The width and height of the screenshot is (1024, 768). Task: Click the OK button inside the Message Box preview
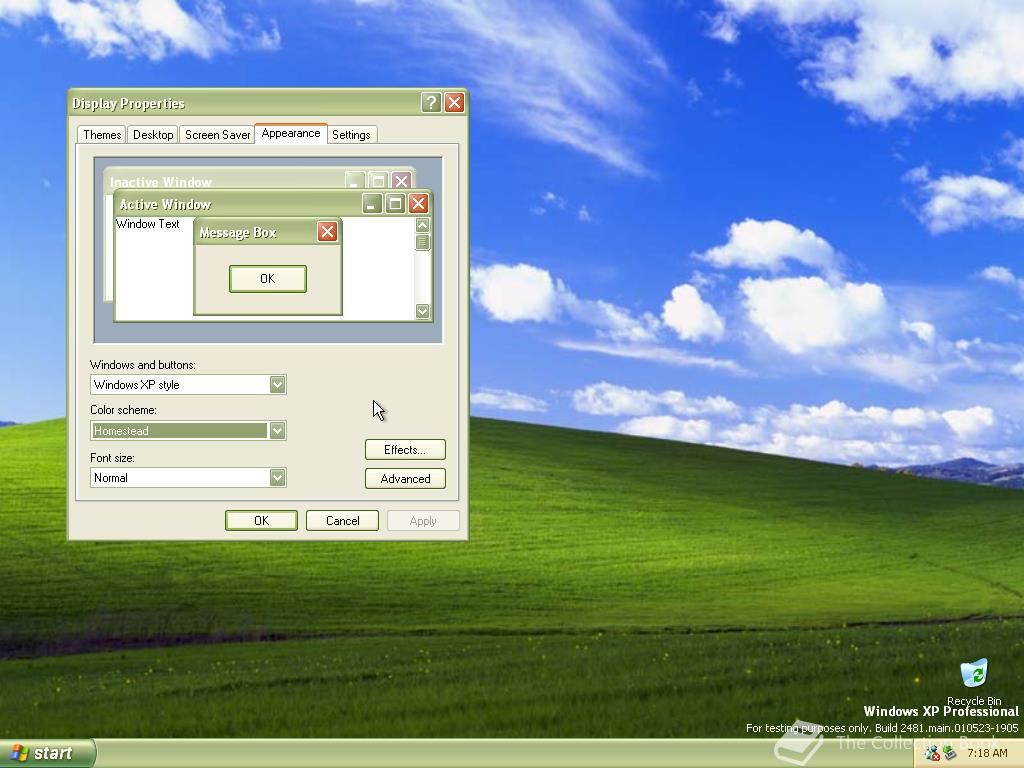tap(268, 279)
